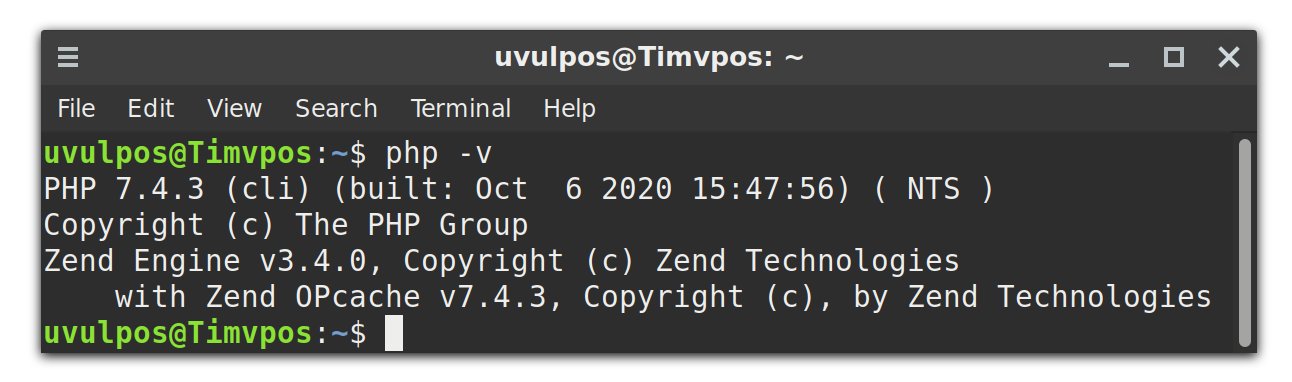The width and height of the screenshot is (1292, 382).
Task: Open the Terminal menu
Action: [x=461, y=108]
